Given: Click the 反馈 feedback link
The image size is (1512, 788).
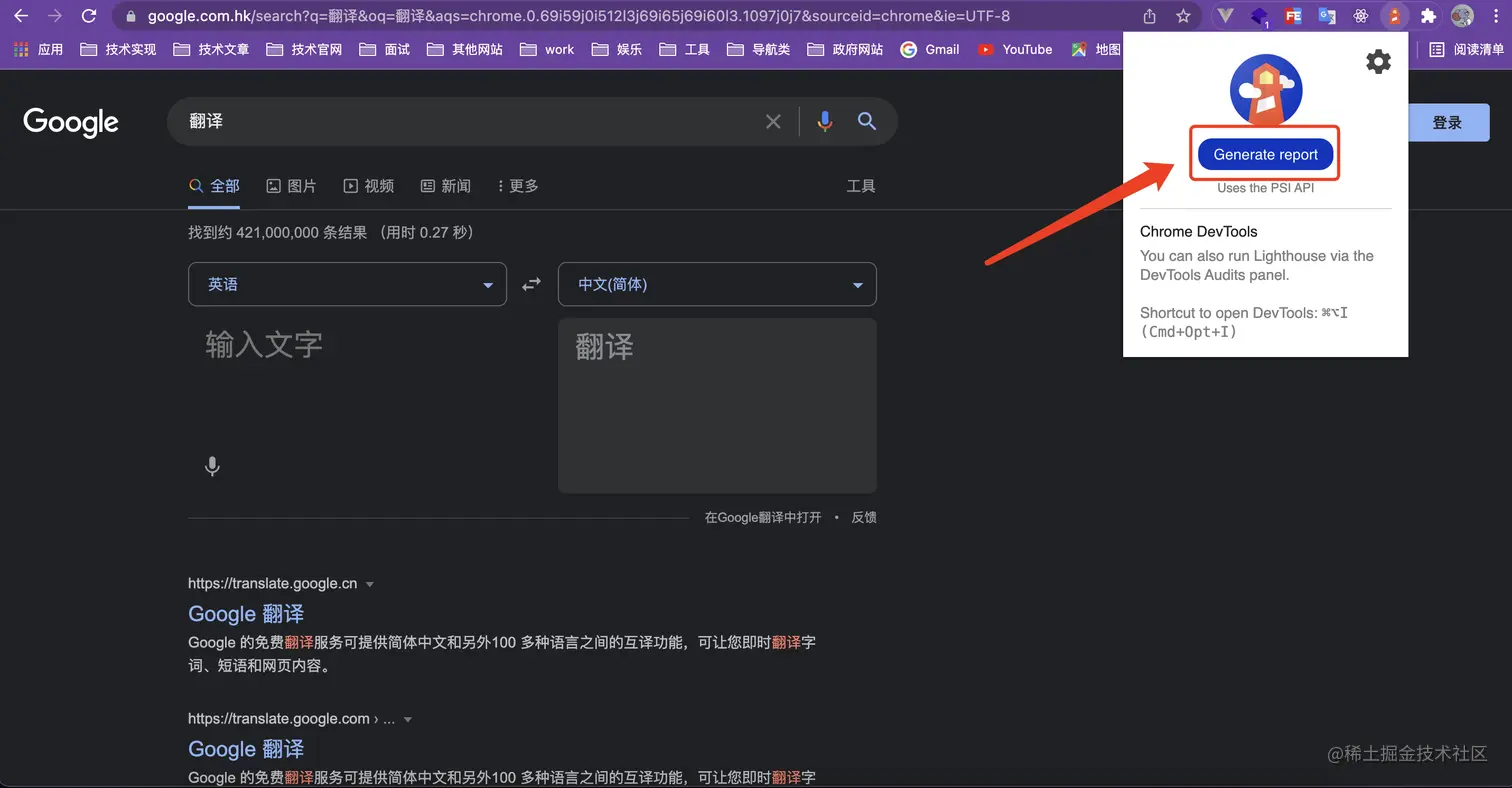Looking at the screenshot, I should [x=864, y=517].
